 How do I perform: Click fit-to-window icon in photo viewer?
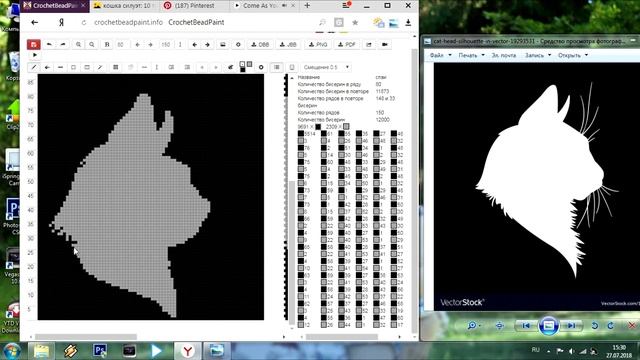(499, 325)
